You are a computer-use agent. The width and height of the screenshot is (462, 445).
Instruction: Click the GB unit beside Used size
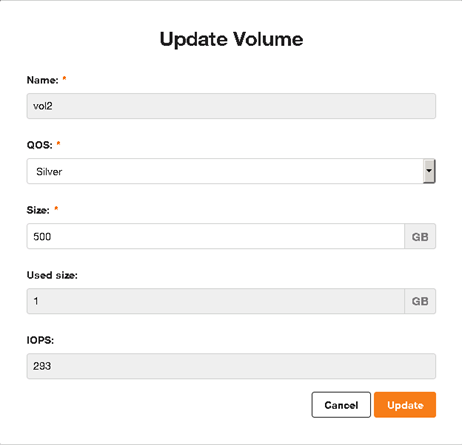click(x=420, y=301)
